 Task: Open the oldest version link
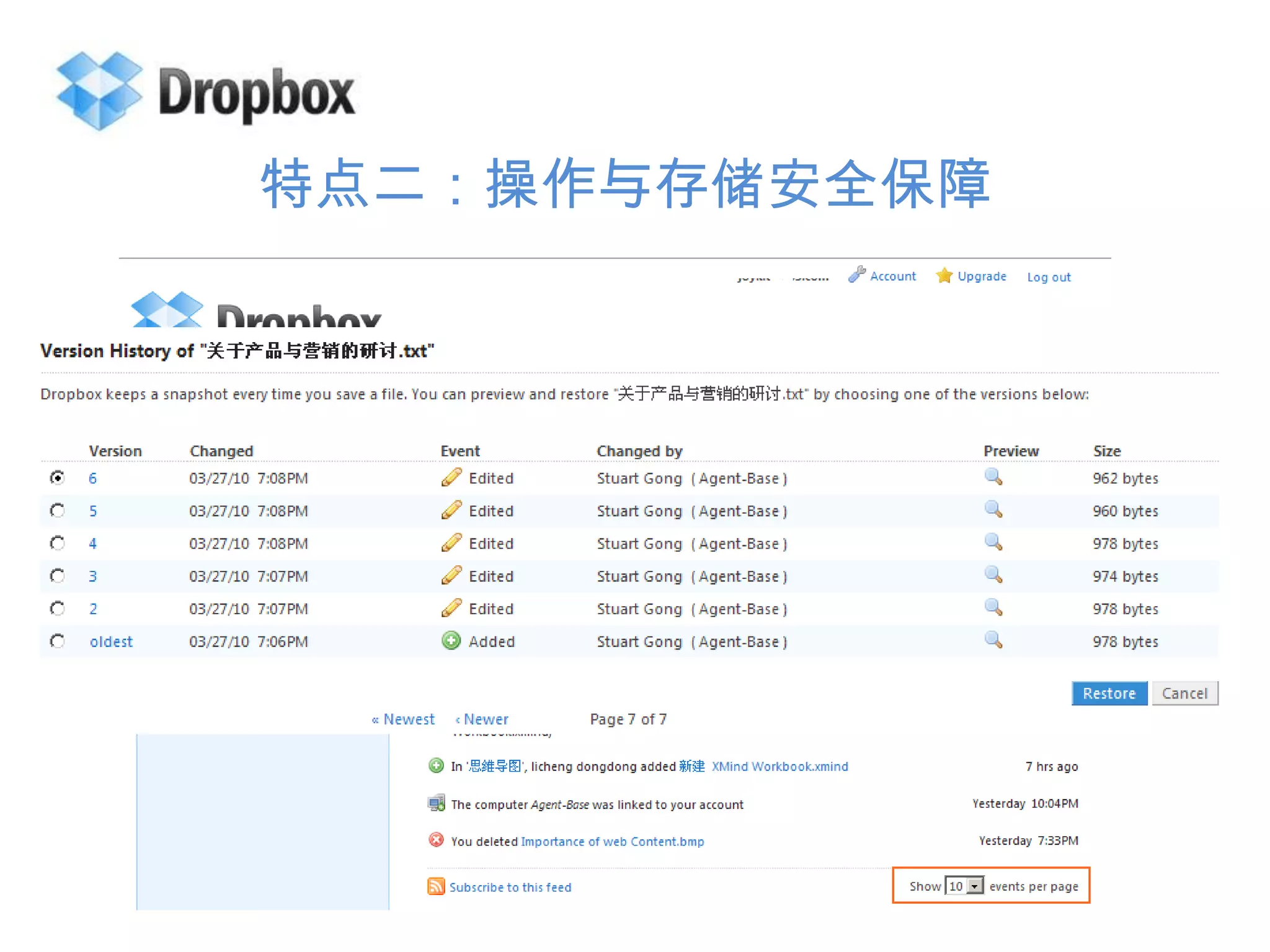coord(111,641)
